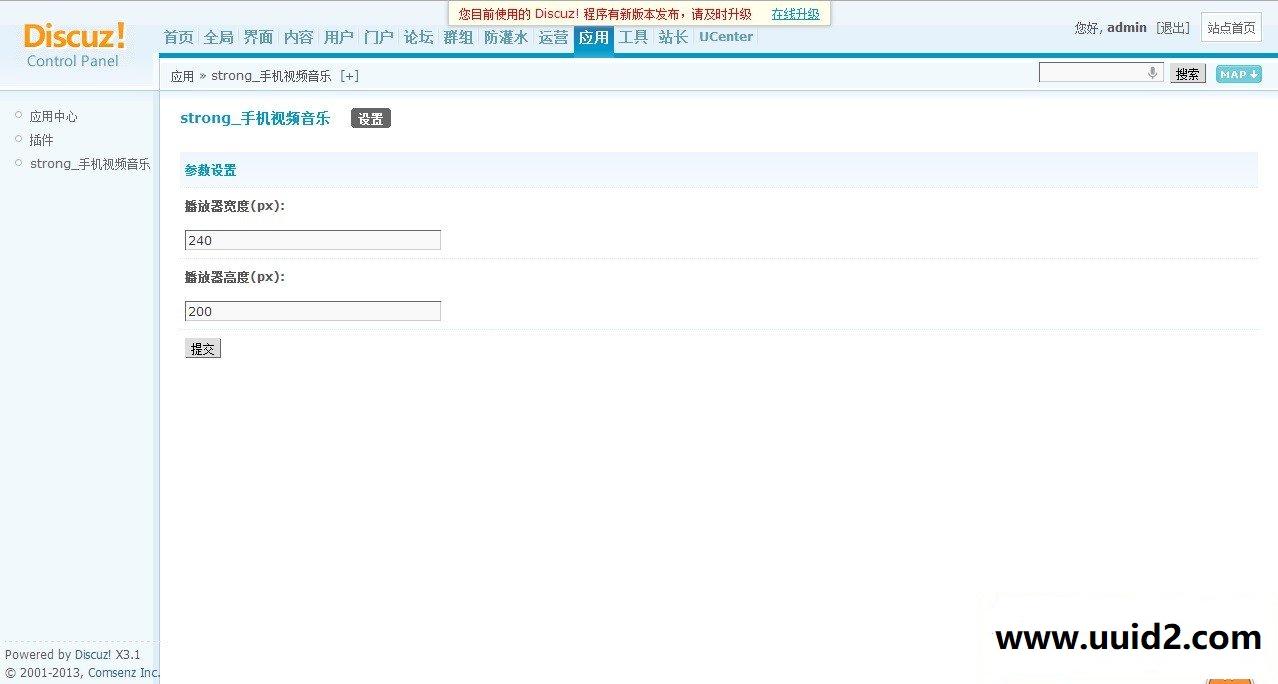Screen dimensions: 1278x684
Task: Select 插件 in the left sidebar
Action: point(41,140)
